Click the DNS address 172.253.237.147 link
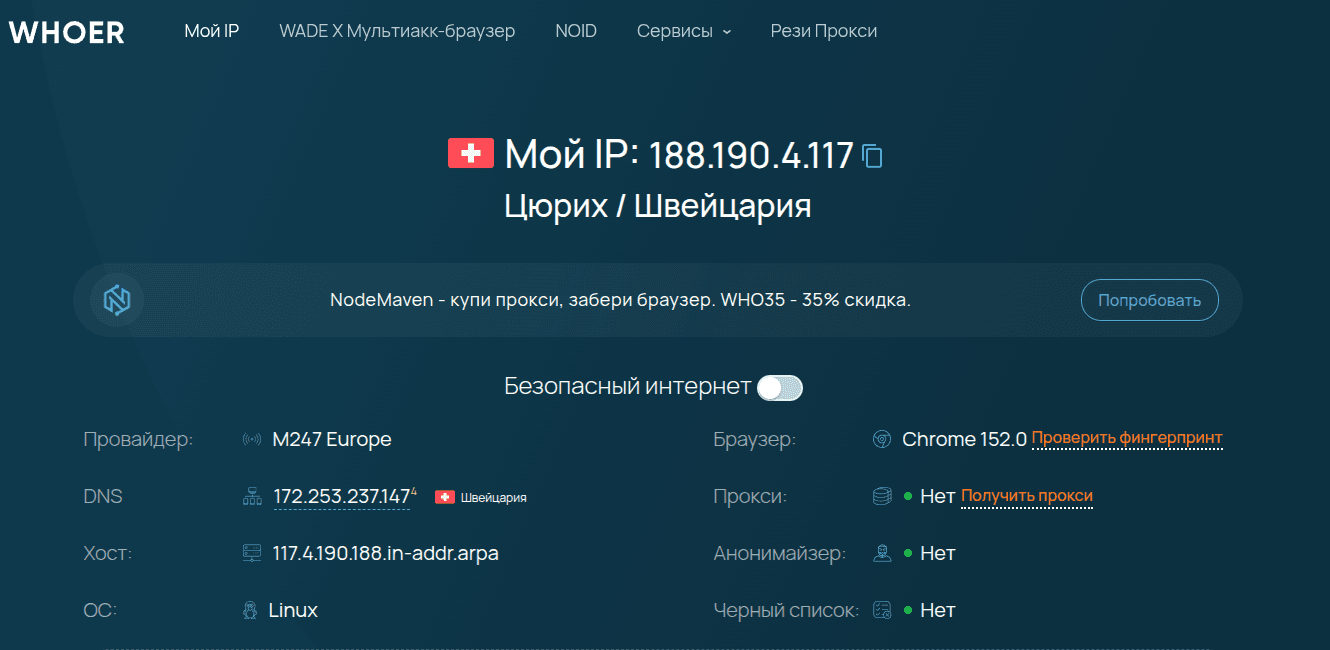The height and width of the screenshot is (650, 1330). 342,496
